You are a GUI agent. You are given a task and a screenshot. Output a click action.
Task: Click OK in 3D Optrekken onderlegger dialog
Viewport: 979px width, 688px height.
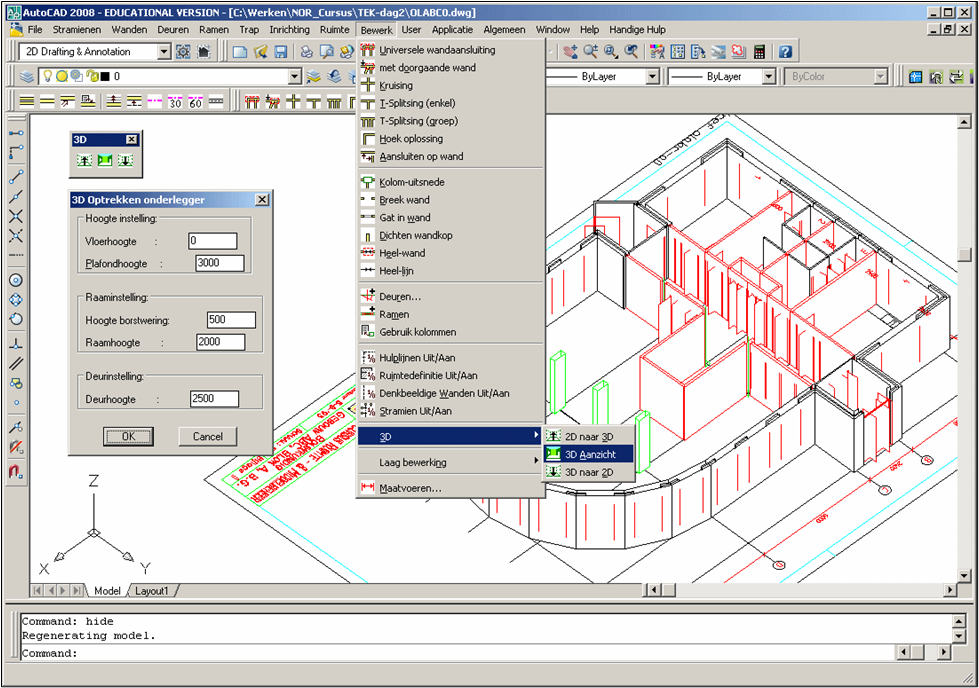click(x=128, y=436)
